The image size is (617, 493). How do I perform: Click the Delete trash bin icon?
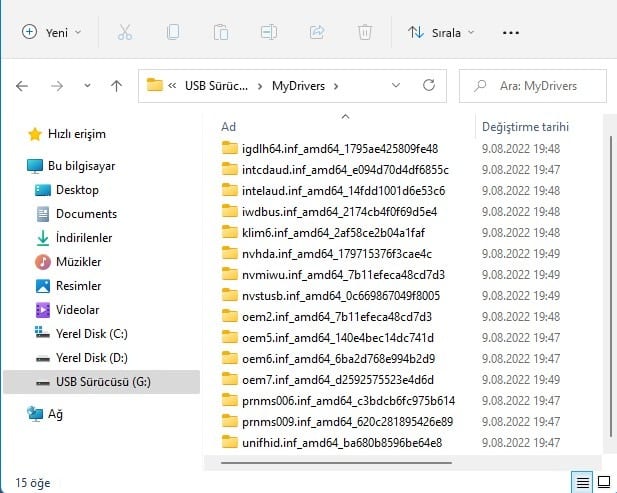pyautogui.click(x=365, y=32)
